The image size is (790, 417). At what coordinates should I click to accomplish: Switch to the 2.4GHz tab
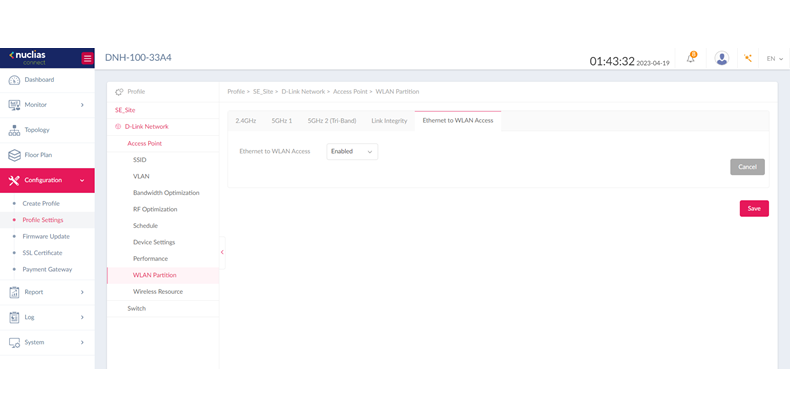click(246, 121)
